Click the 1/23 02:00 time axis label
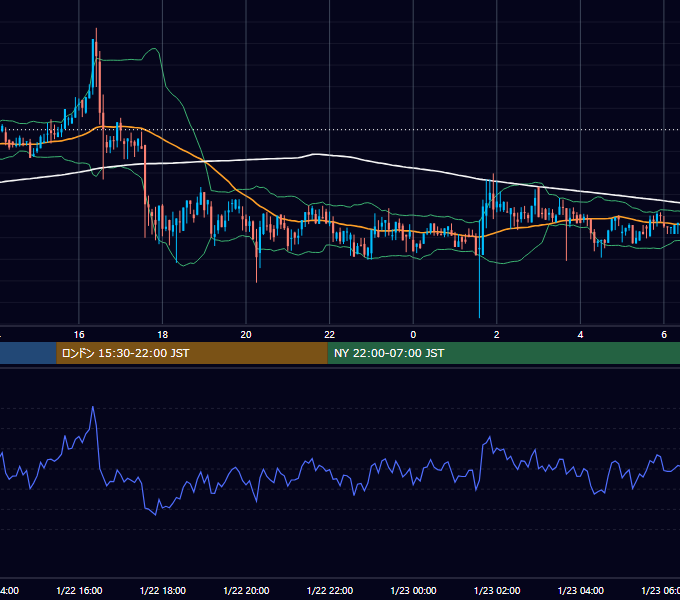 pos(497,590)
